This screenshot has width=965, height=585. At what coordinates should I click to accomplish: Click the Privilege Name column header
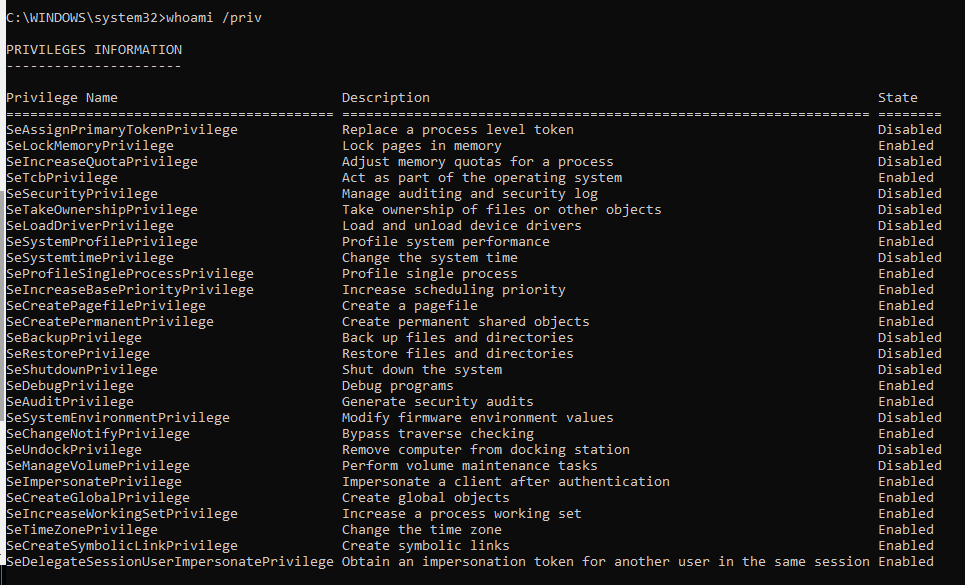pos(62,98)
